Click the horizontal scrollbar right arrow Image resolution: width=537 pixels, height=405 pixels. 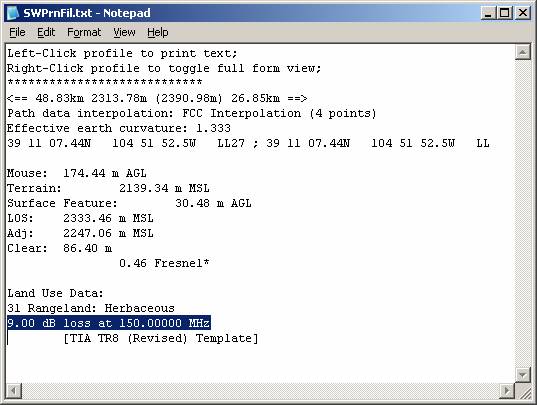tap(507, 390)
